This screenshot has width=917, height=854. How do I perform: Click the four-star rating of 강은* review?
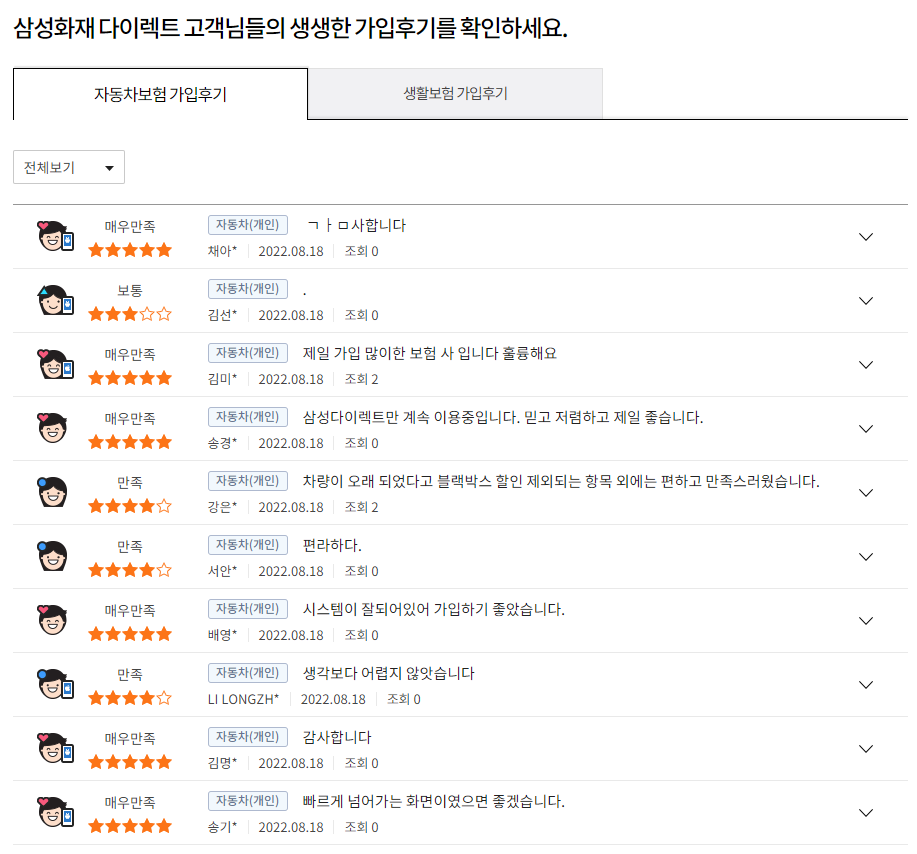[x=130, y=506]
